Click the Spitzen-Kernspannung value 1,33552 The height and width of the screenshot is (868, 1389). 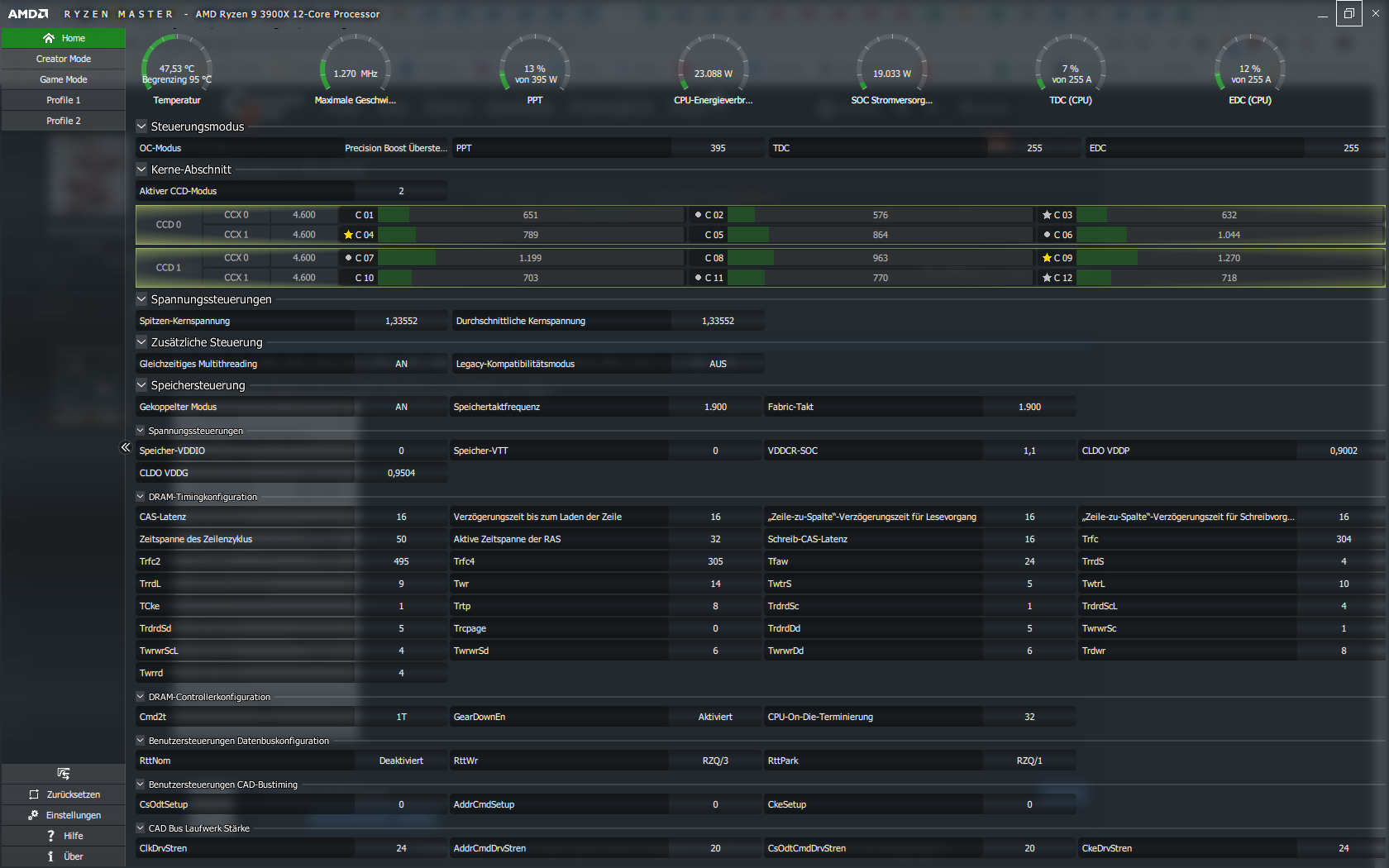coord(402,321)
